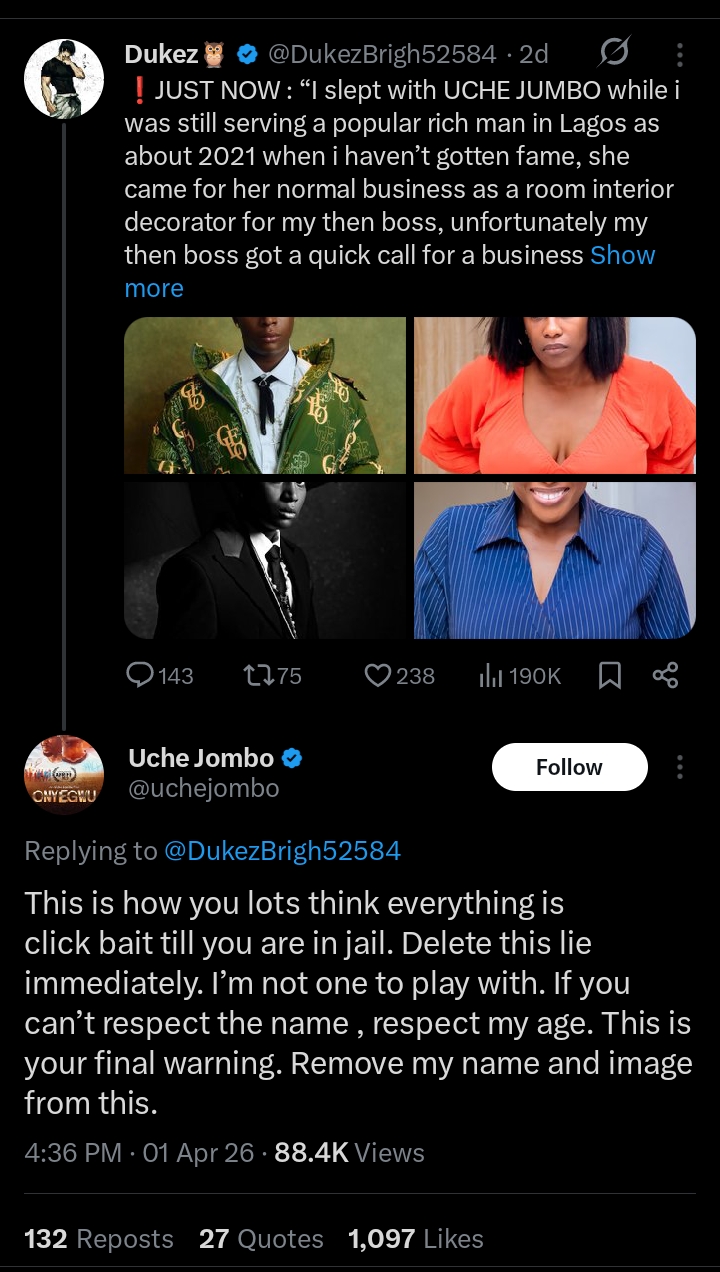The image size is (720, 1272).
Task: Open the blue striped shirt photo
Action: click(555, 560)
